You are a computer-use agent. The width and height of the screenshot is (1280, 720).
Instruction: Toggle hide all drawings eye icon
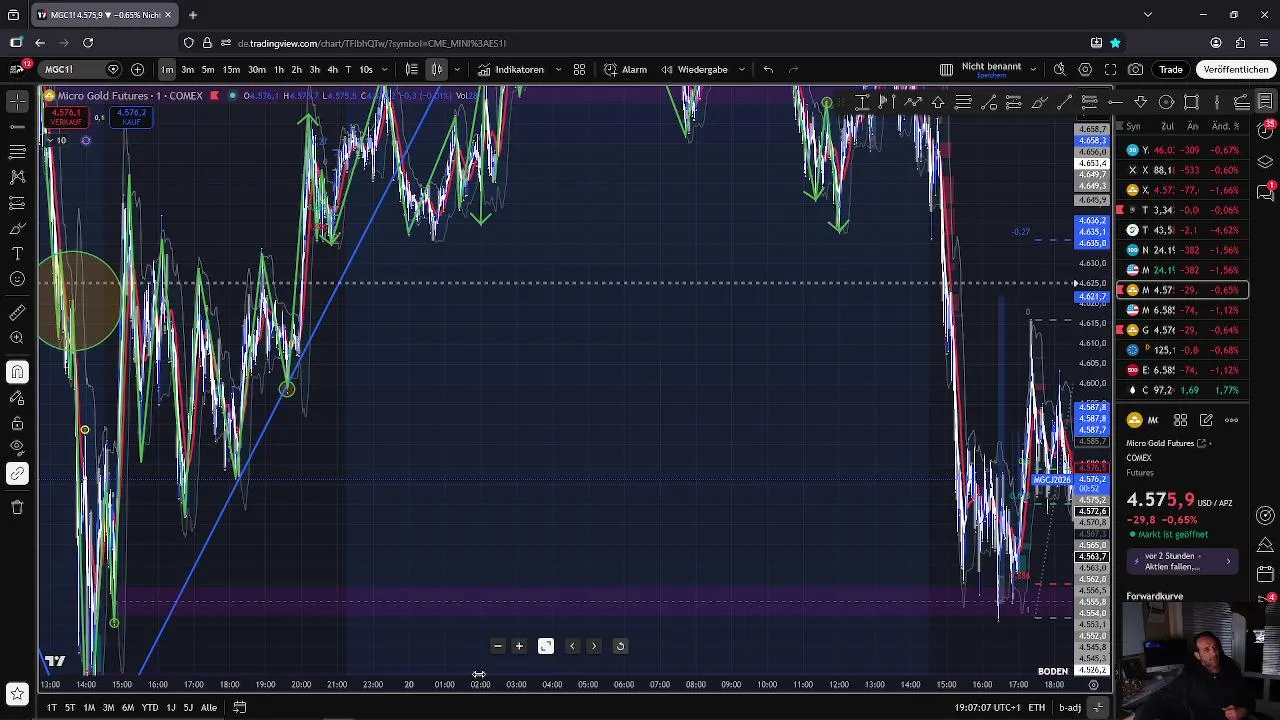pos(17,448)
